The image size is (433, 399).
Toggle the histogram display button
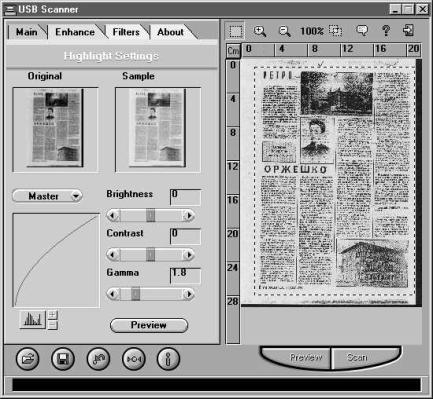32,319
